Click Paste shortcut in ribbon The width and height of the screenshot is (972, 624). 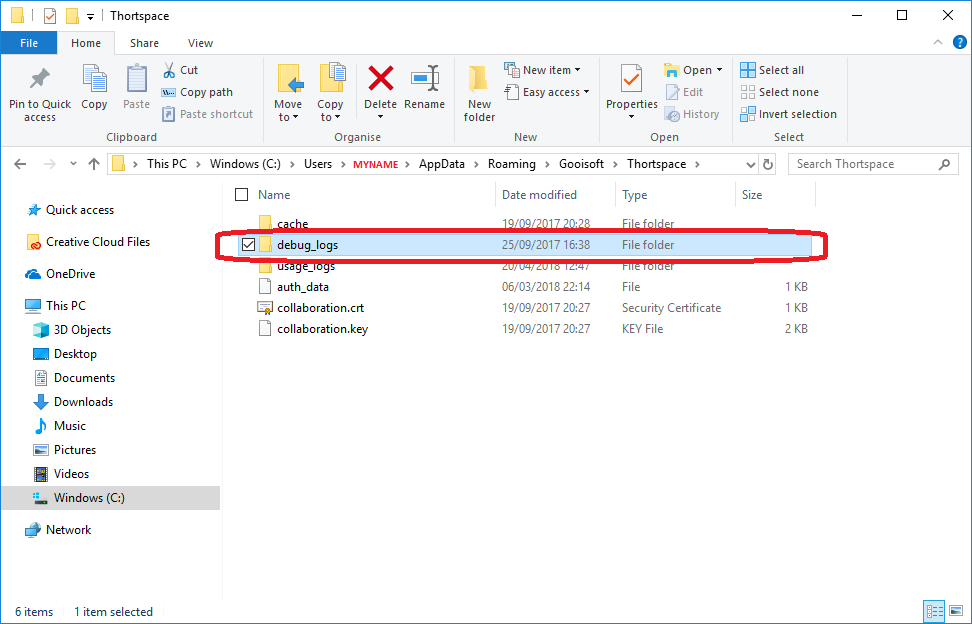tap(208, 114)
